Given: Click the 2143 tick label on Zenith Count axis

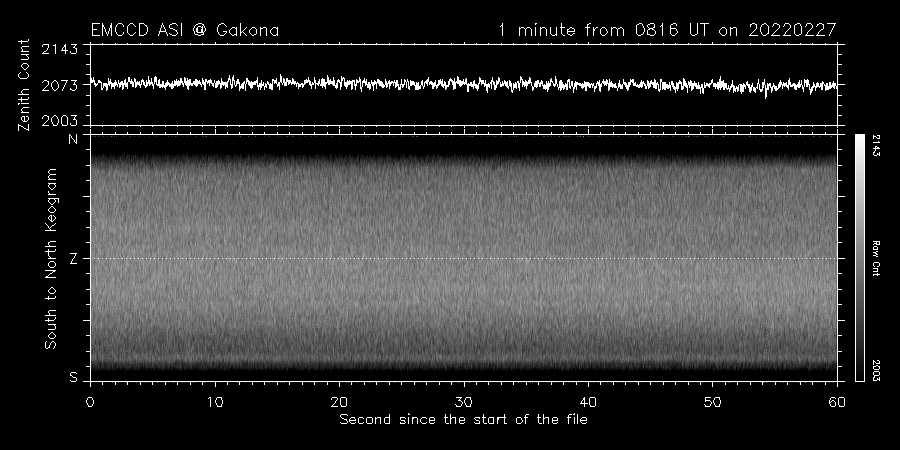Looking at the screenshot, I should (59, 49).
